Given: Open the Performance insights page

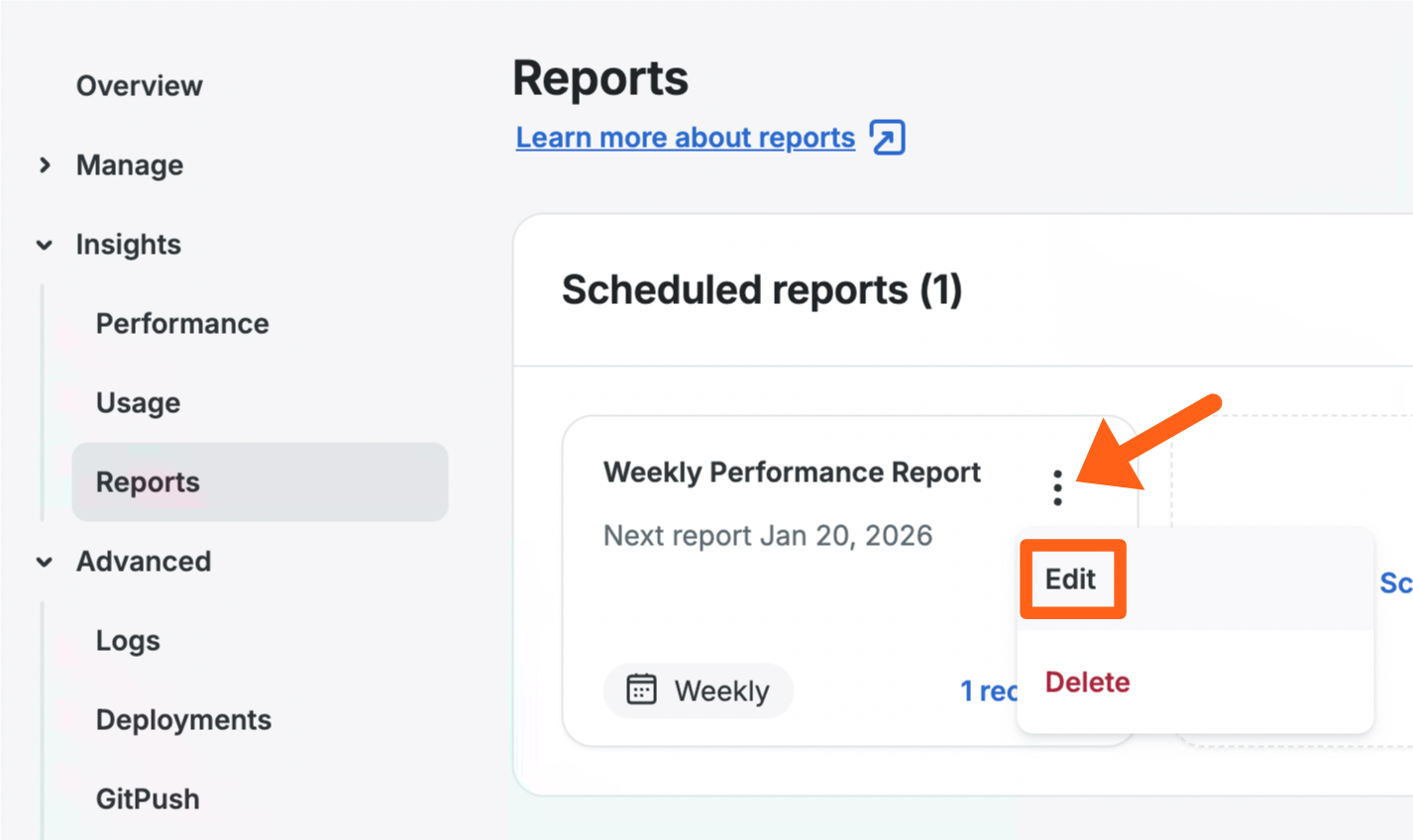Looking at the screenshot, I should click(182, 324).
